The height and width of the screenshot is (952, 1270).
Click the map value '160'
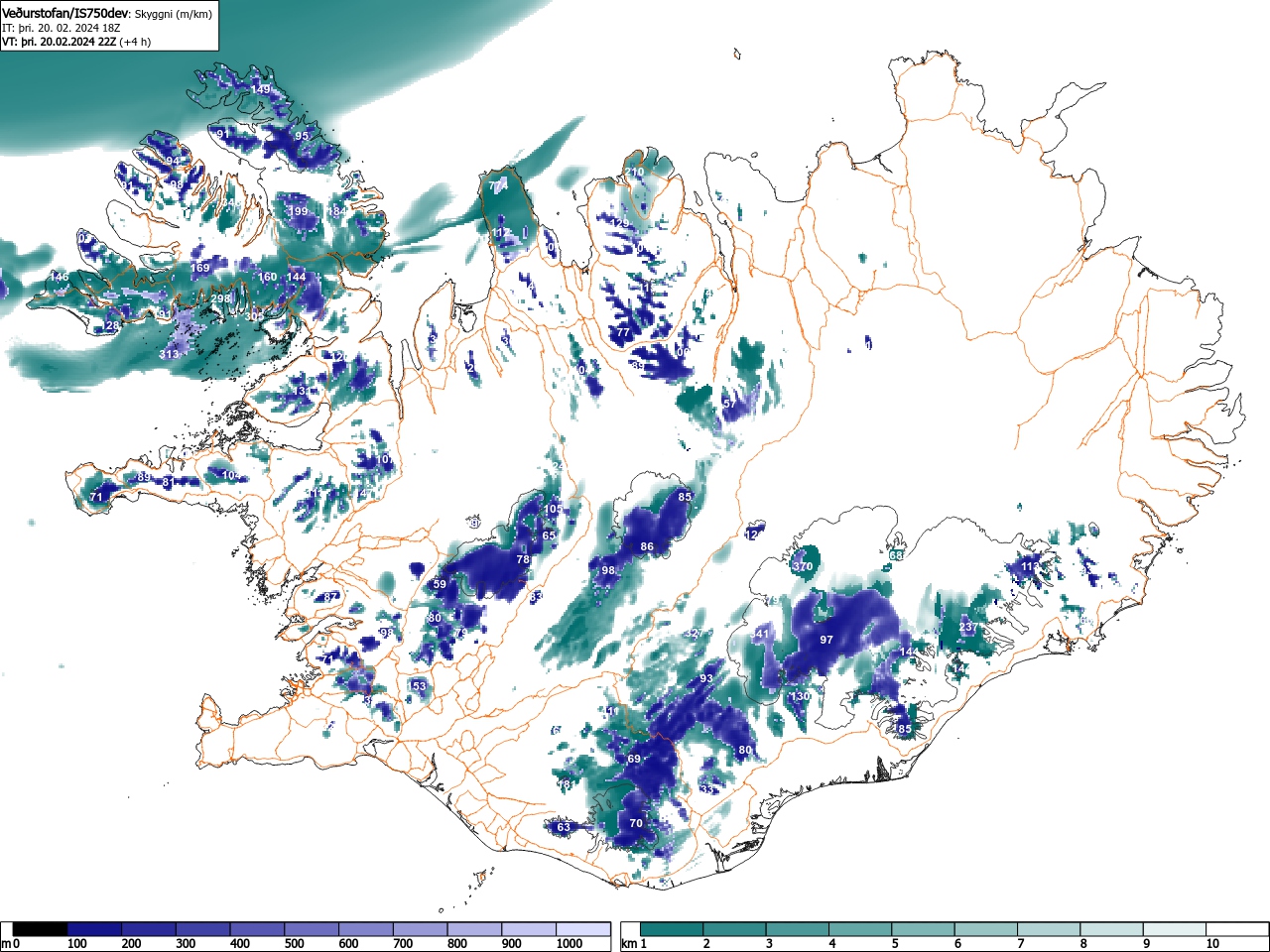click(x=268, y=277)
